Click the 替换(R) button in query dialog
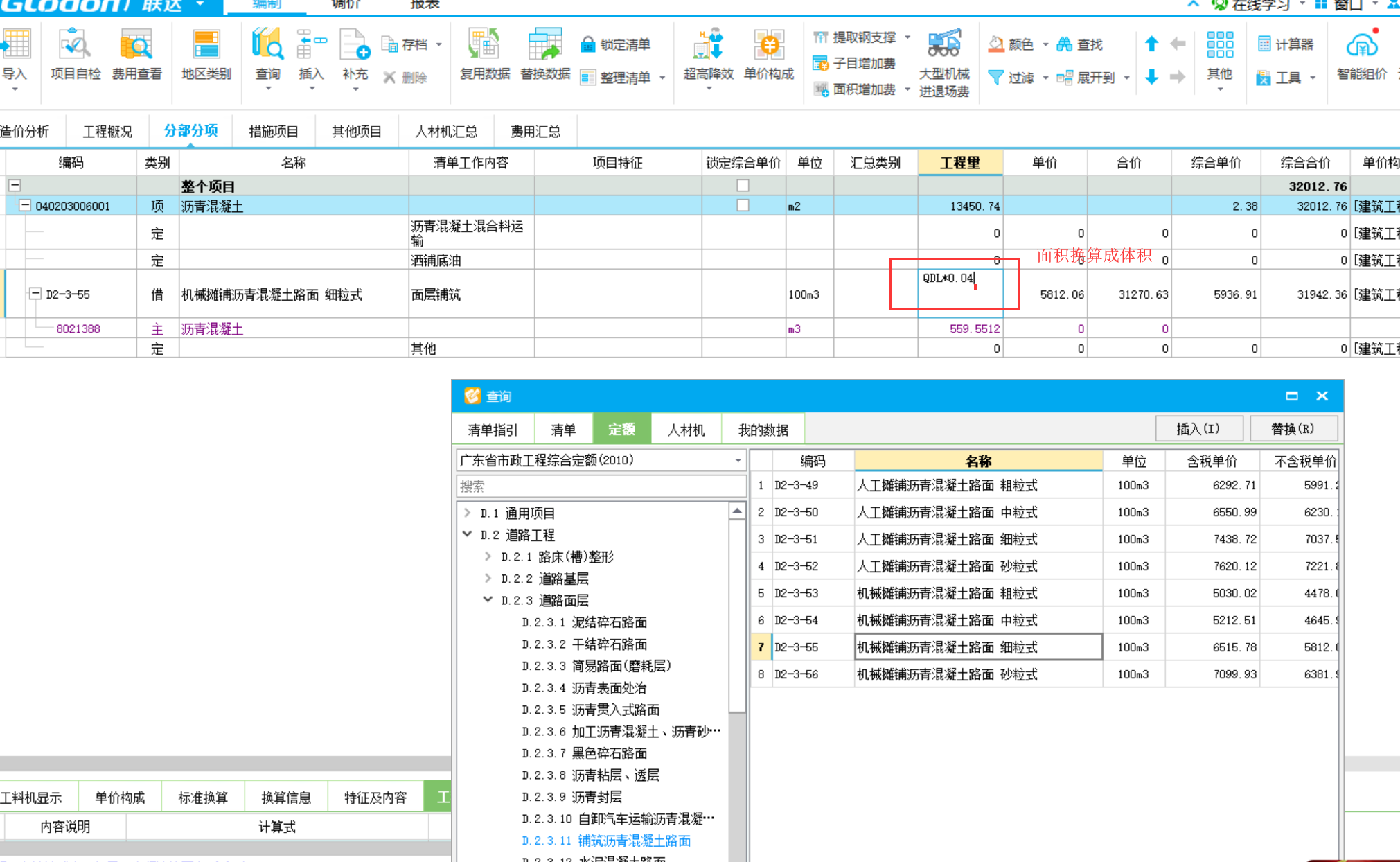The width and height of the screenshot is (1400, 862). coord(1293,429)
